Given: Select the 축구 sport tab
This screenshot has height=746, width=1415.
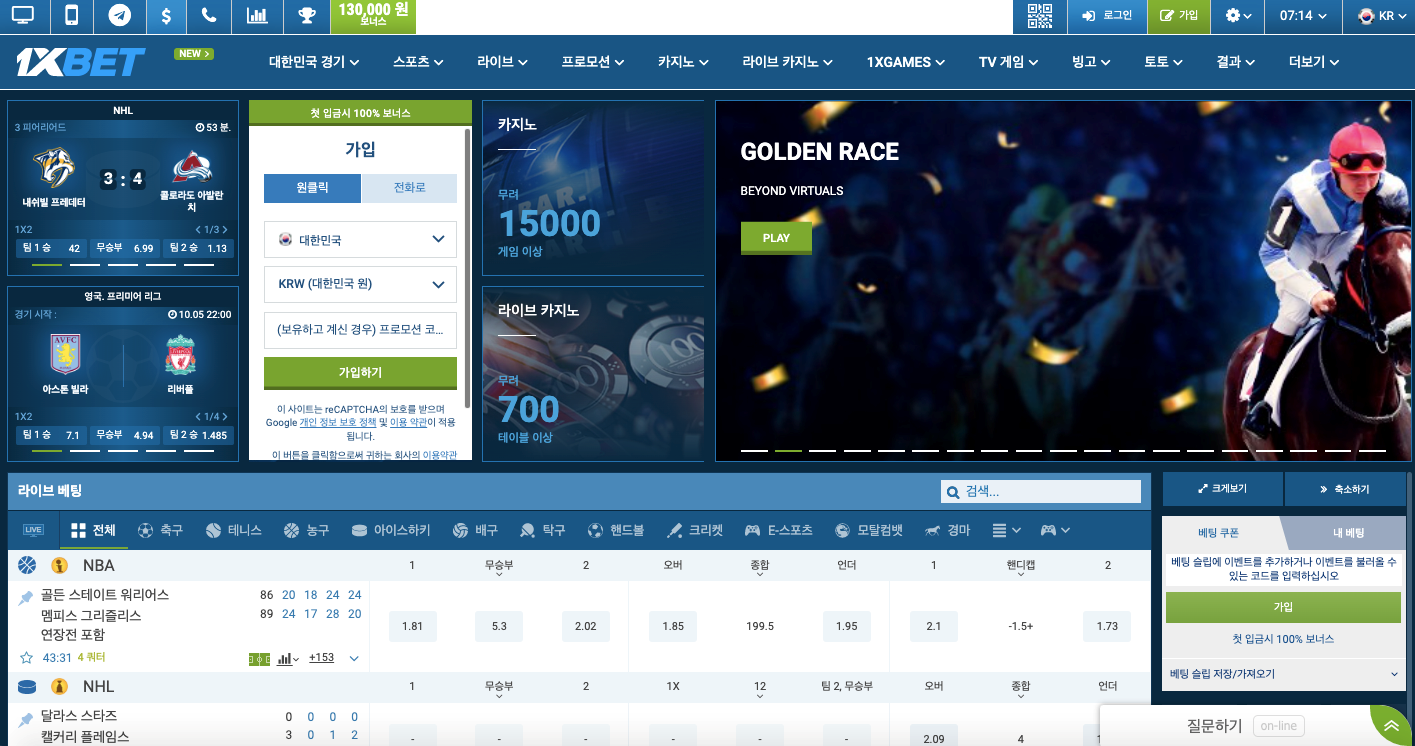Looking at the screenshot, I should [160, 530].
